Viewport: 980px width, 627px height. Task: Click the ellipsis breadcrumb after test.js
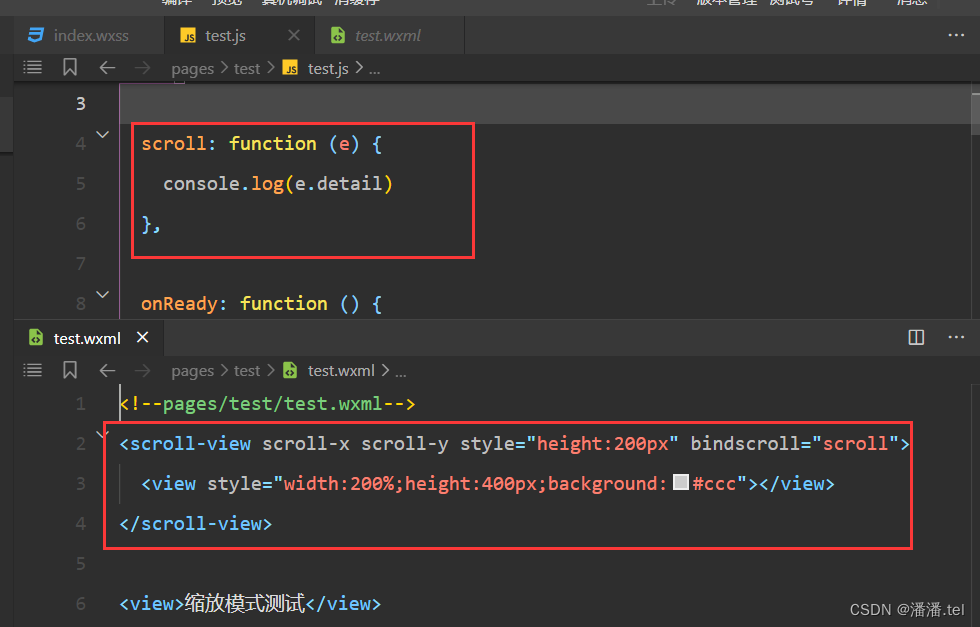coord(374,70)
